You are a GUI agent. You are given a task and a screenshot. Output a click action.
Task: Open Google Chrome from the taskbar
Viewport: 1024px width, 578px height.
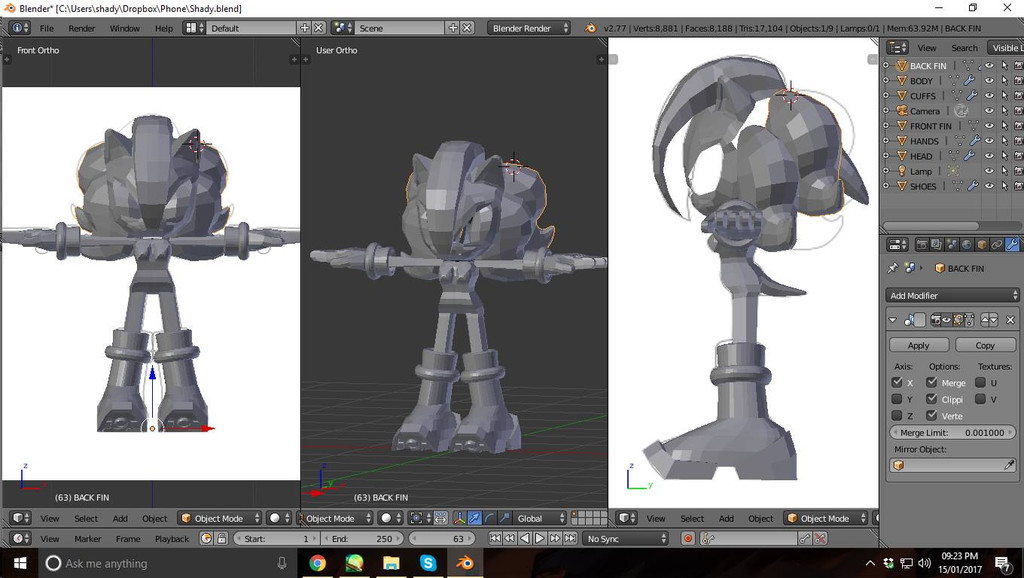click(x=317, y=563)
